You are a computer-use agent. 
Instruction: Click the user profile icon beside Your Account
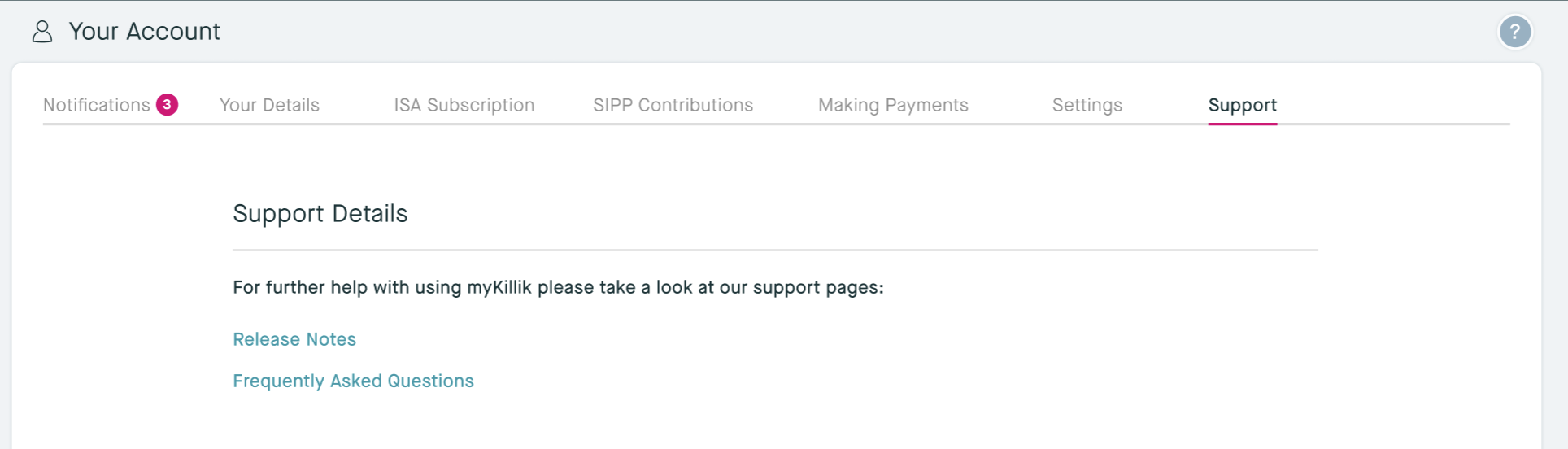(x=42, y=32)
